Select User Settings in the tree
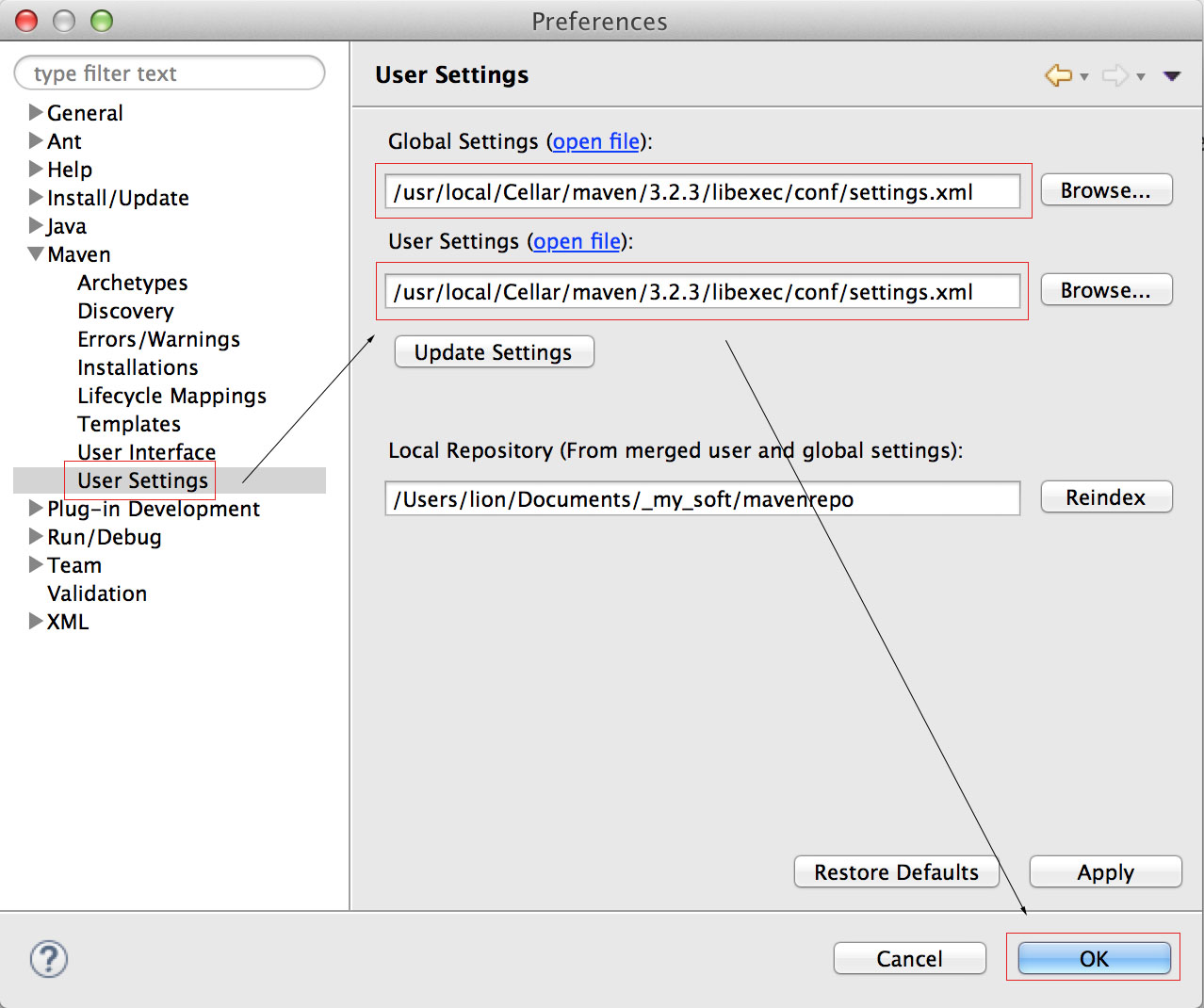The image size is (1204, 1008). pos(142,480)
